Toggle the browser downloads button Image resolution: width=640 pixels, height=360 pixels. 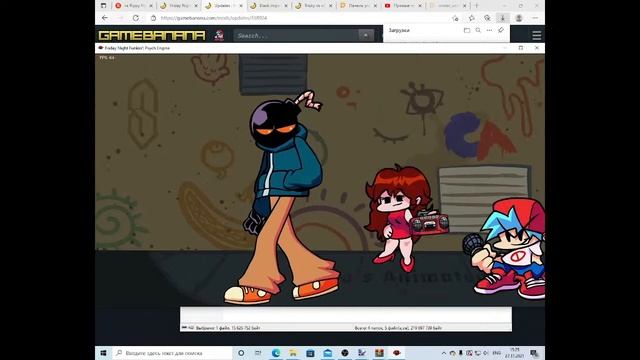503,18
